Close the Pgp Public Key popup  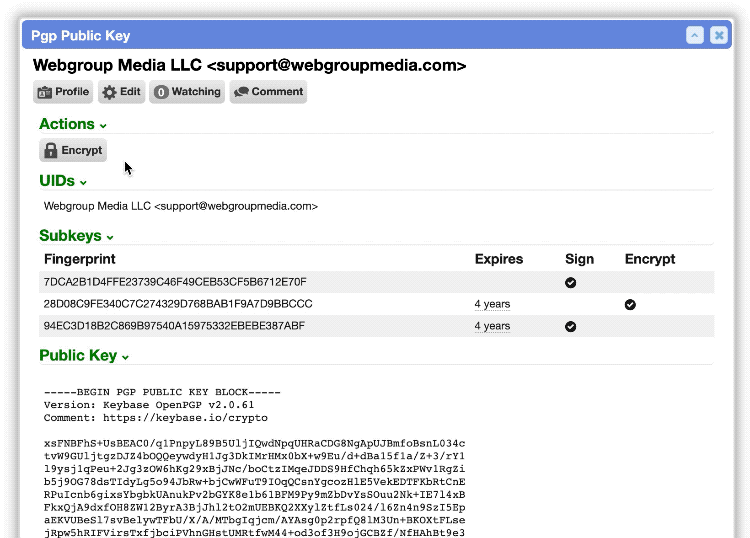pos(719,35)
